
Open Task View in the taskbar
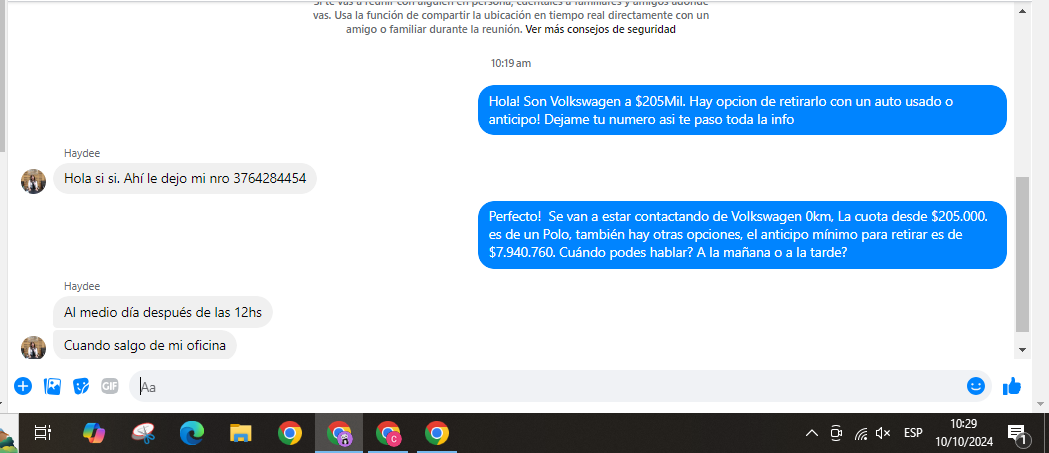(x=43, y=433)
